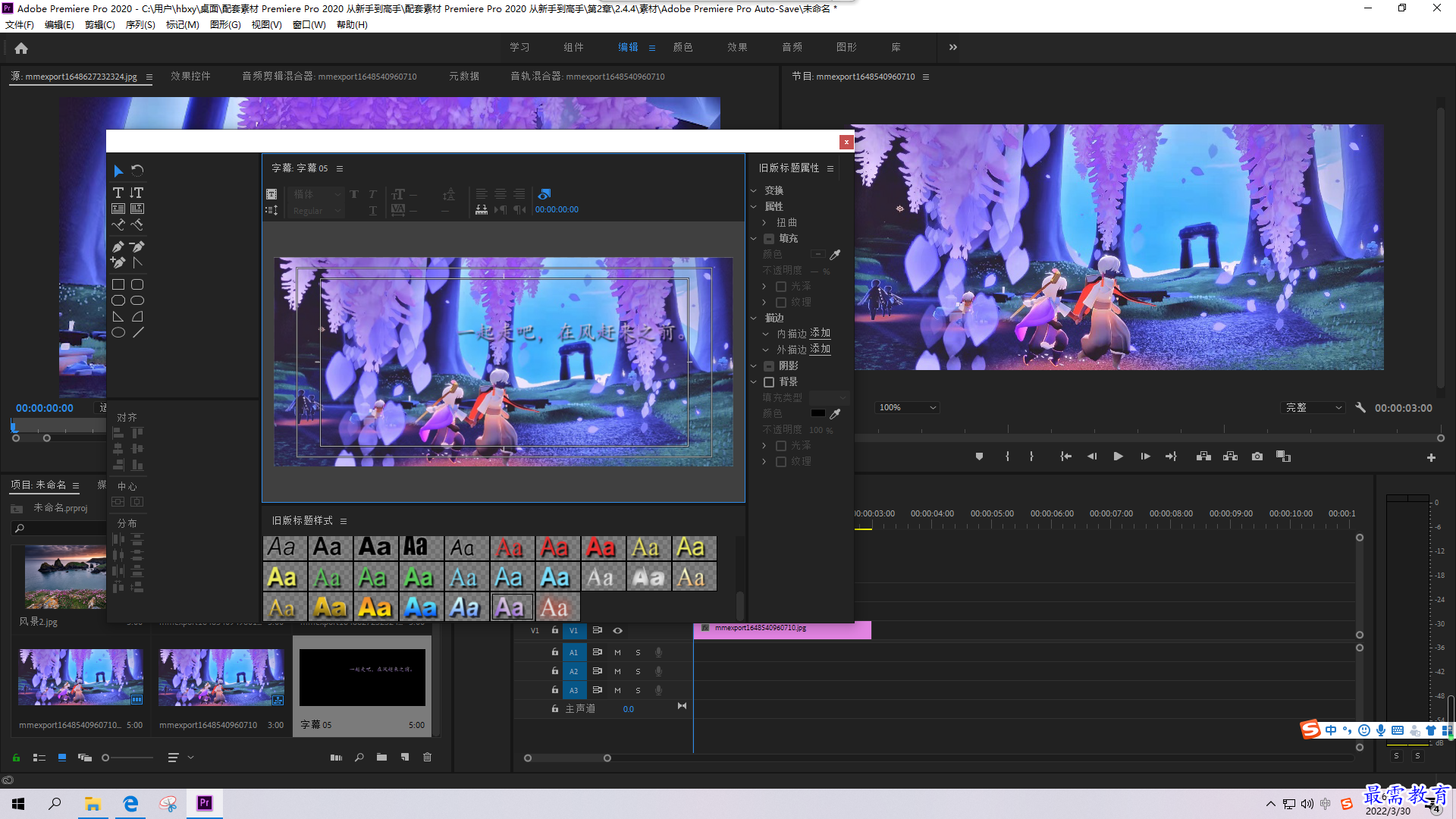
Task: Open the Tab Stops ruler icon
Action: [482, 210]
